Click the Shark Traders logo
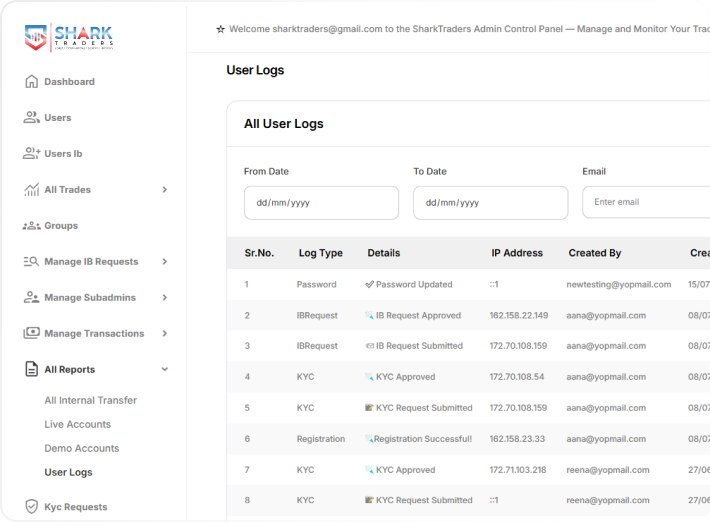The image size is (710, 522). tap(69, 38)
